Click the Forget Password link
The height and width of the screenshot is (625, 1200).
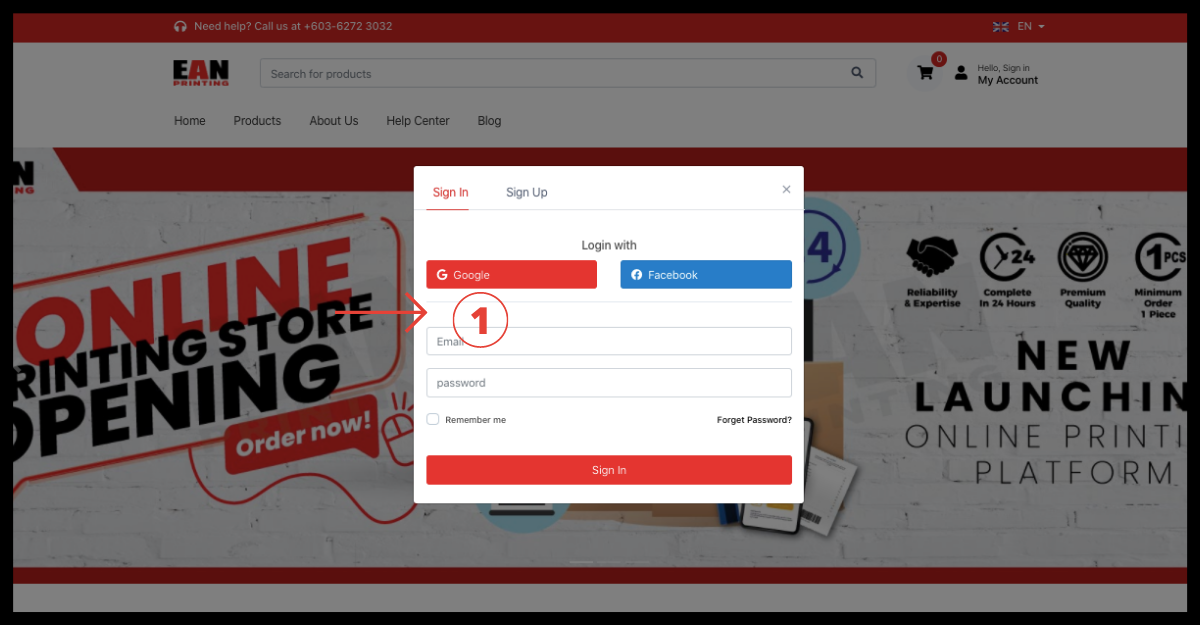(x=753, y=420)
